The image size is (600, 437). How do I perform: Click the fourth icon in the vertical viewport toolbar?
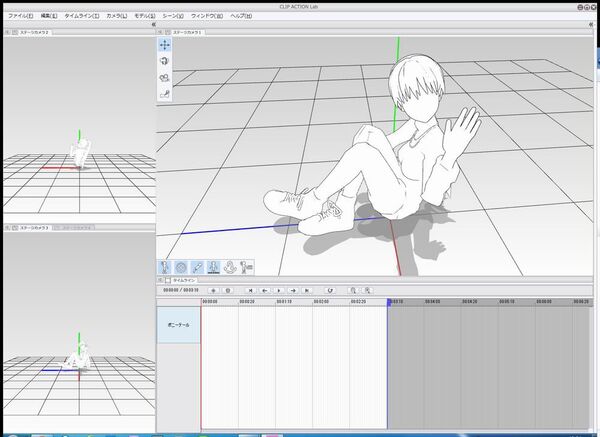coord(164,94)
